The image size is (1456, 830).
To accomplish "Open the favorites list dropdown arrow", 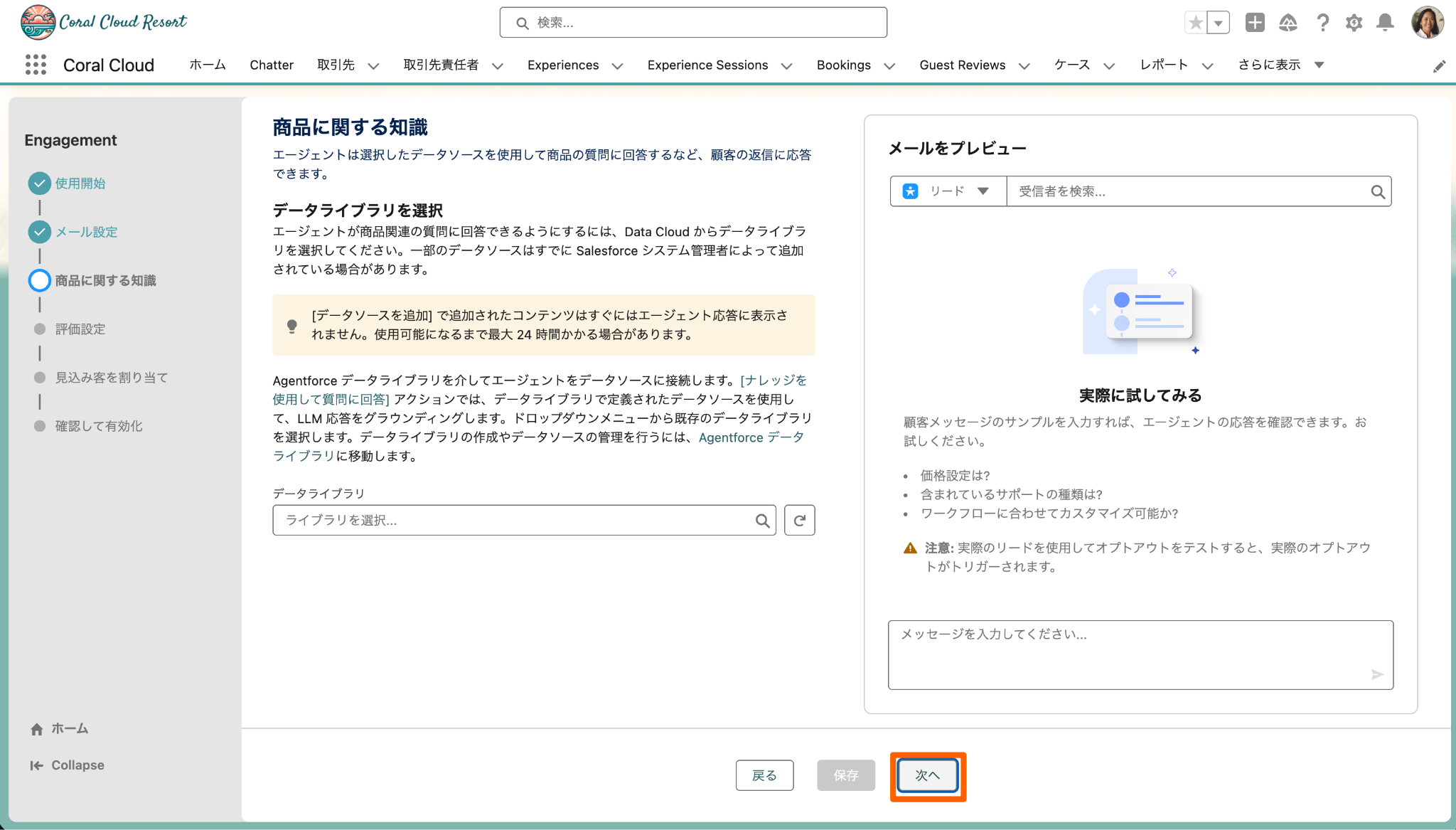I will 1219,23.
